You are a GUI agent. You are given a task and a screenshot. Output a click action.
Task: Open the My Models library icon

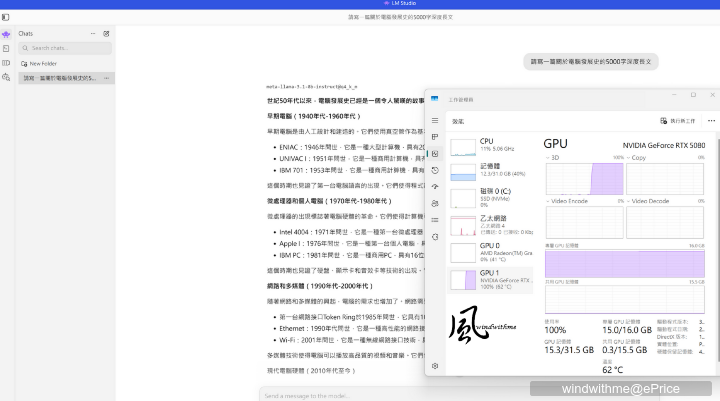[x=6, y=63]
